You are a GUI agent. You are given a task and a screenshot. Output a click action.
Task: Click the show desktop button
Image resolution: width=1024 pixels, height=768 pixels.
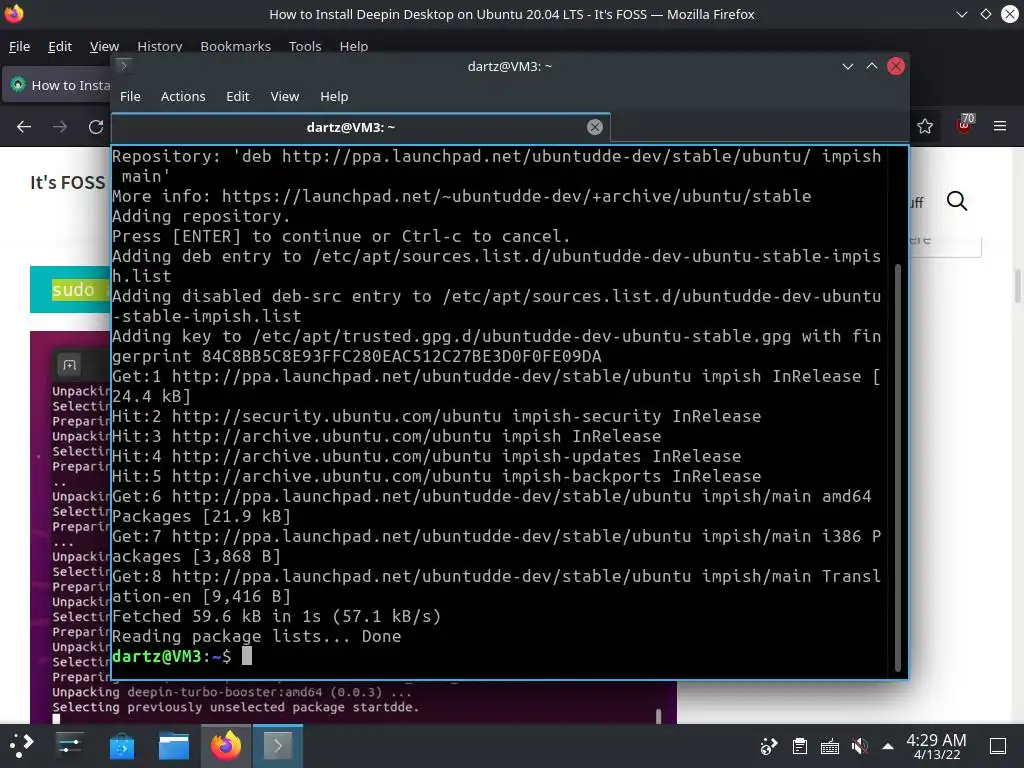pyautogui.click(x=998, y=746)
